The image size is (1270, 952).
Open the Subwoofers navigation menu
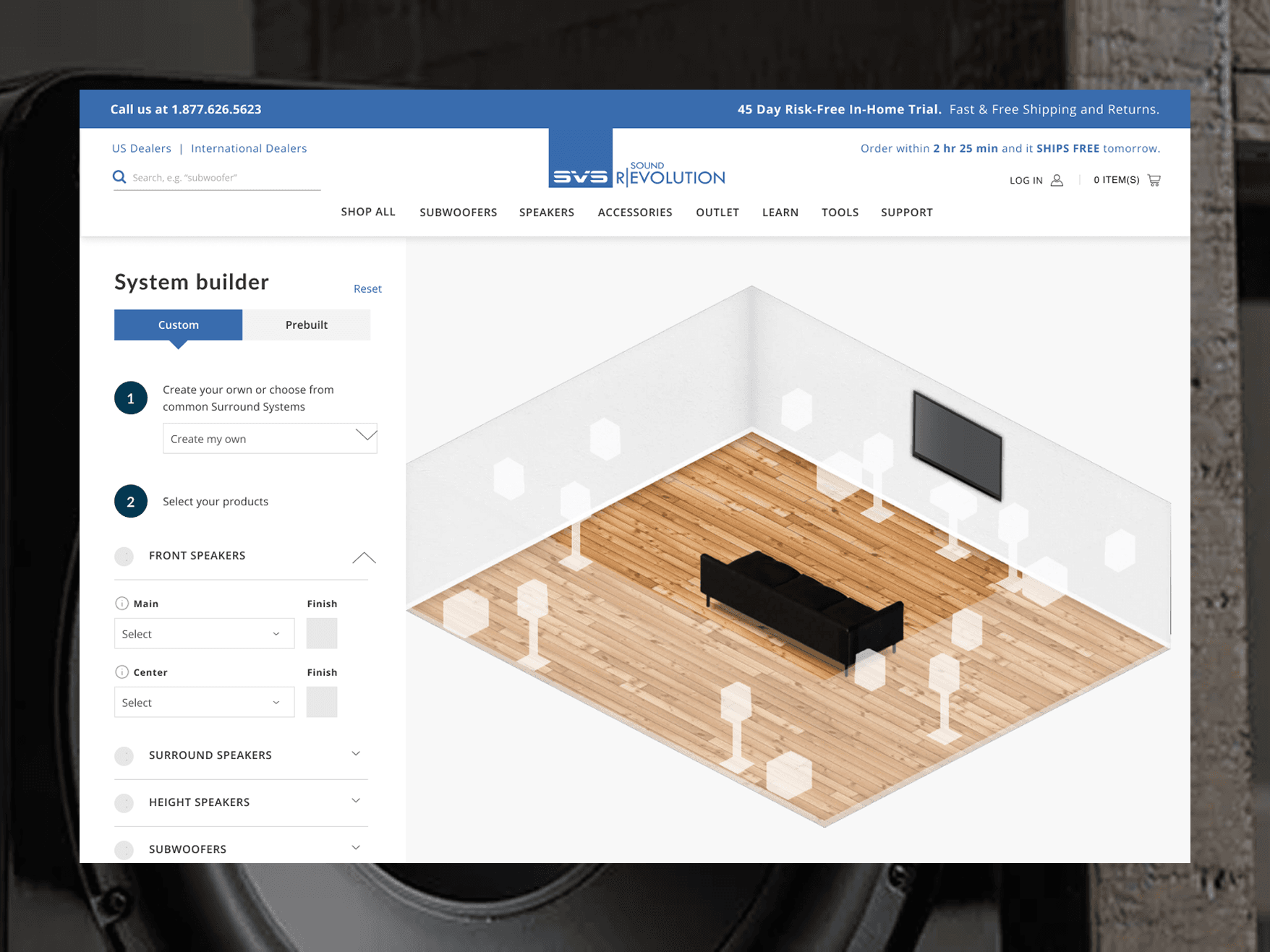pyautogui.click(x=458, y=213)
